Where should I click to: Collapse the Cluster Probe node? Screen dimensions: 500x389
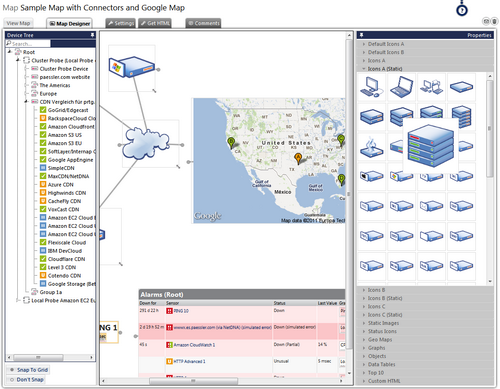[18, 60]
